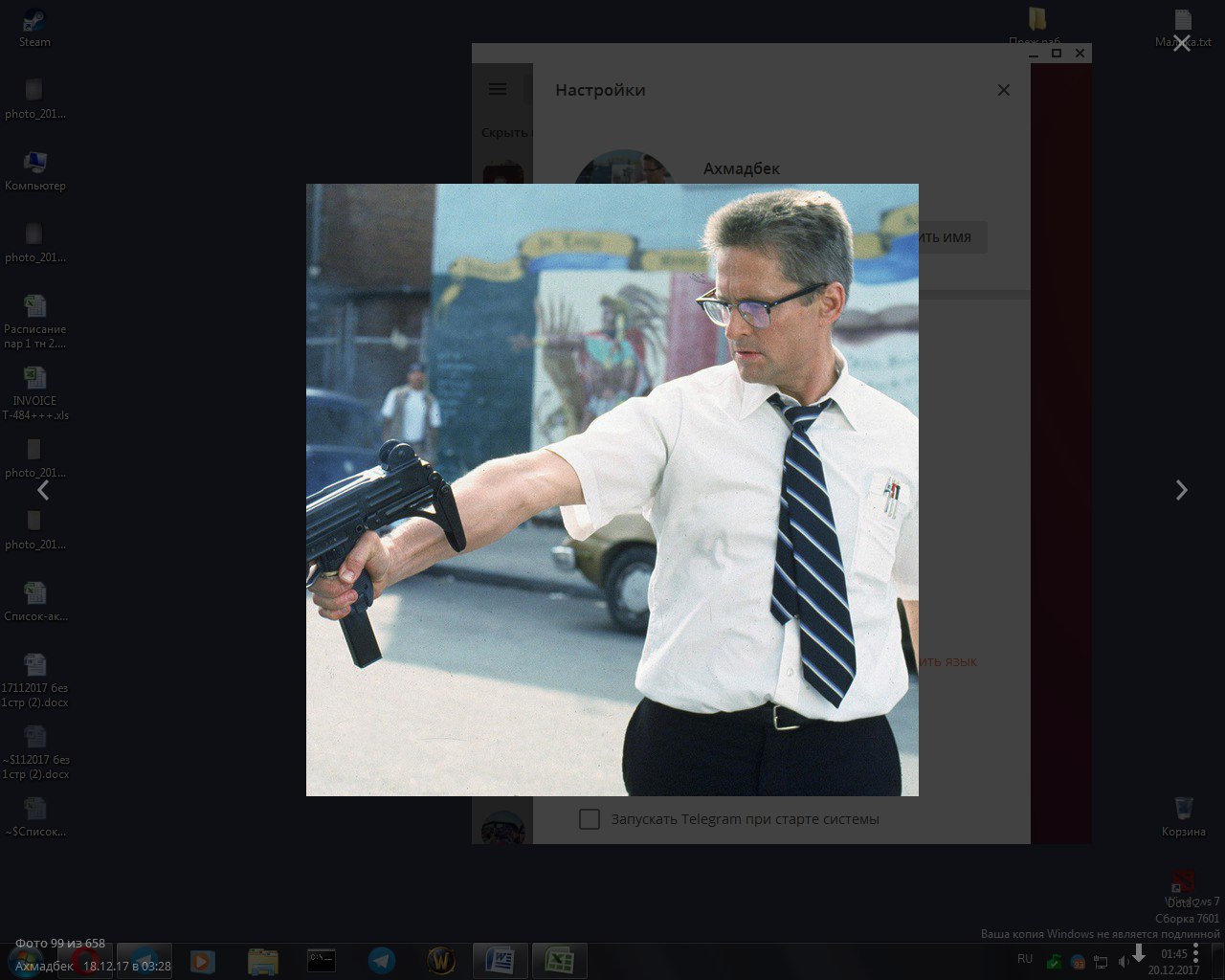1225x980 pixels.
Task: Click the profile avatar in Telegram settings
Action: 624,167
